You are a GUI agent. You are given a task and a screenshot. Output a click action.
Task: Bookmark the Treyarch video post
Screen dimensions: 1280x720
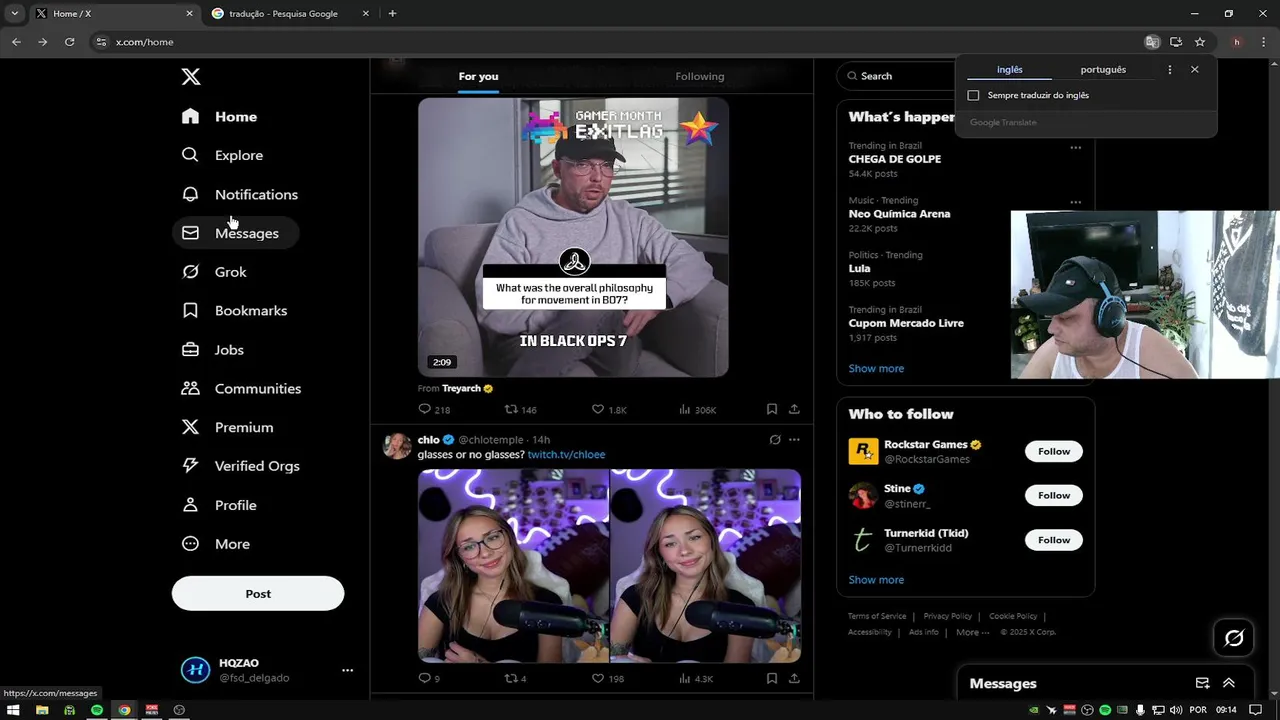(x=772, y=409)
